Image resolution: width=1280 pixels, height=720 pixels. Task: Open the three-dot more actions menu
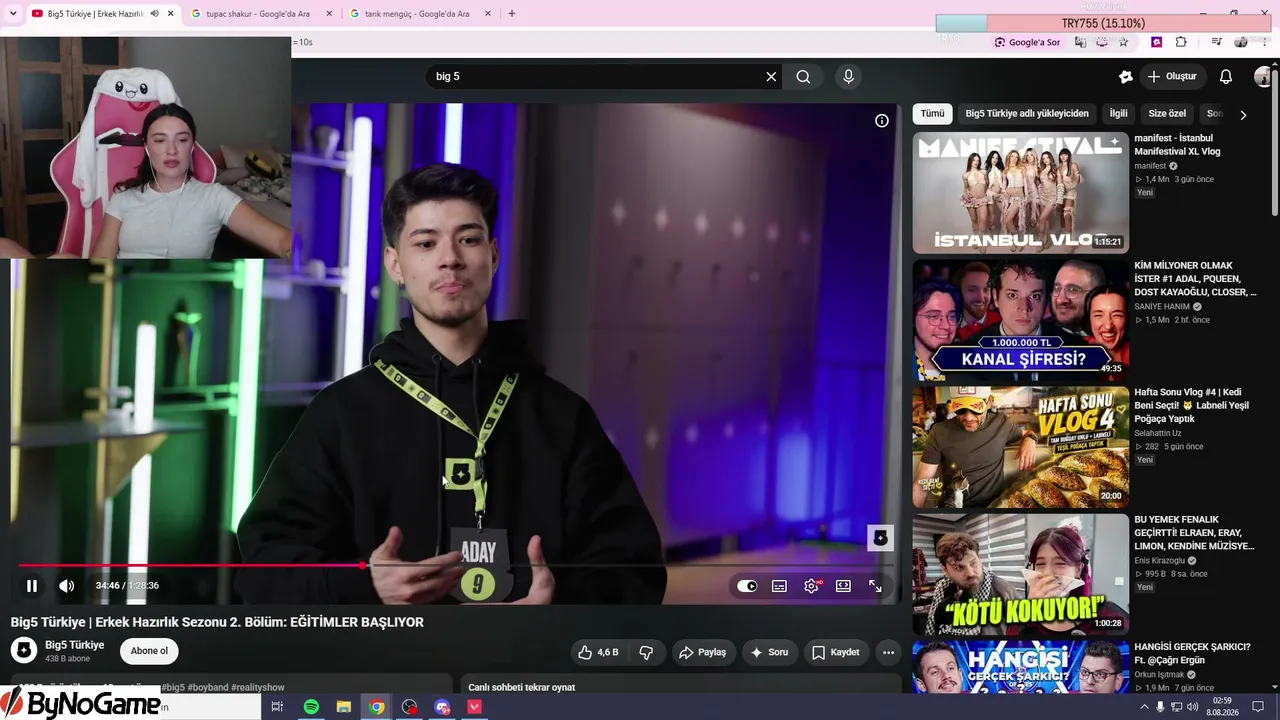pos(888,652)
